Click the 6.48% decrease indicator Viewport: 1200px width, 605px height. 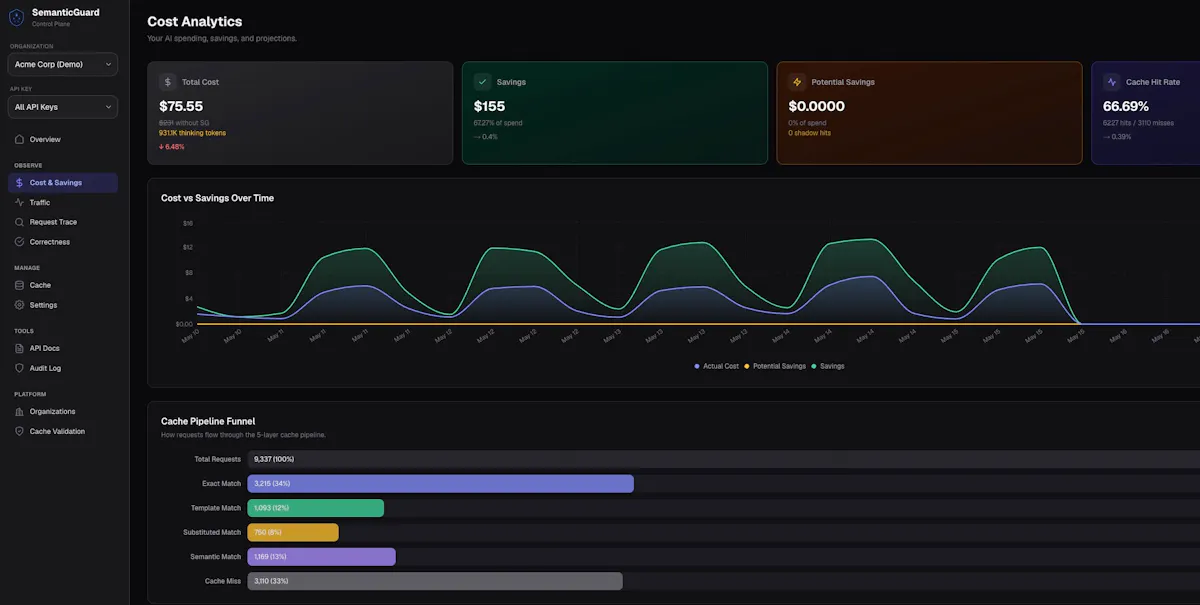click(172, 147)
